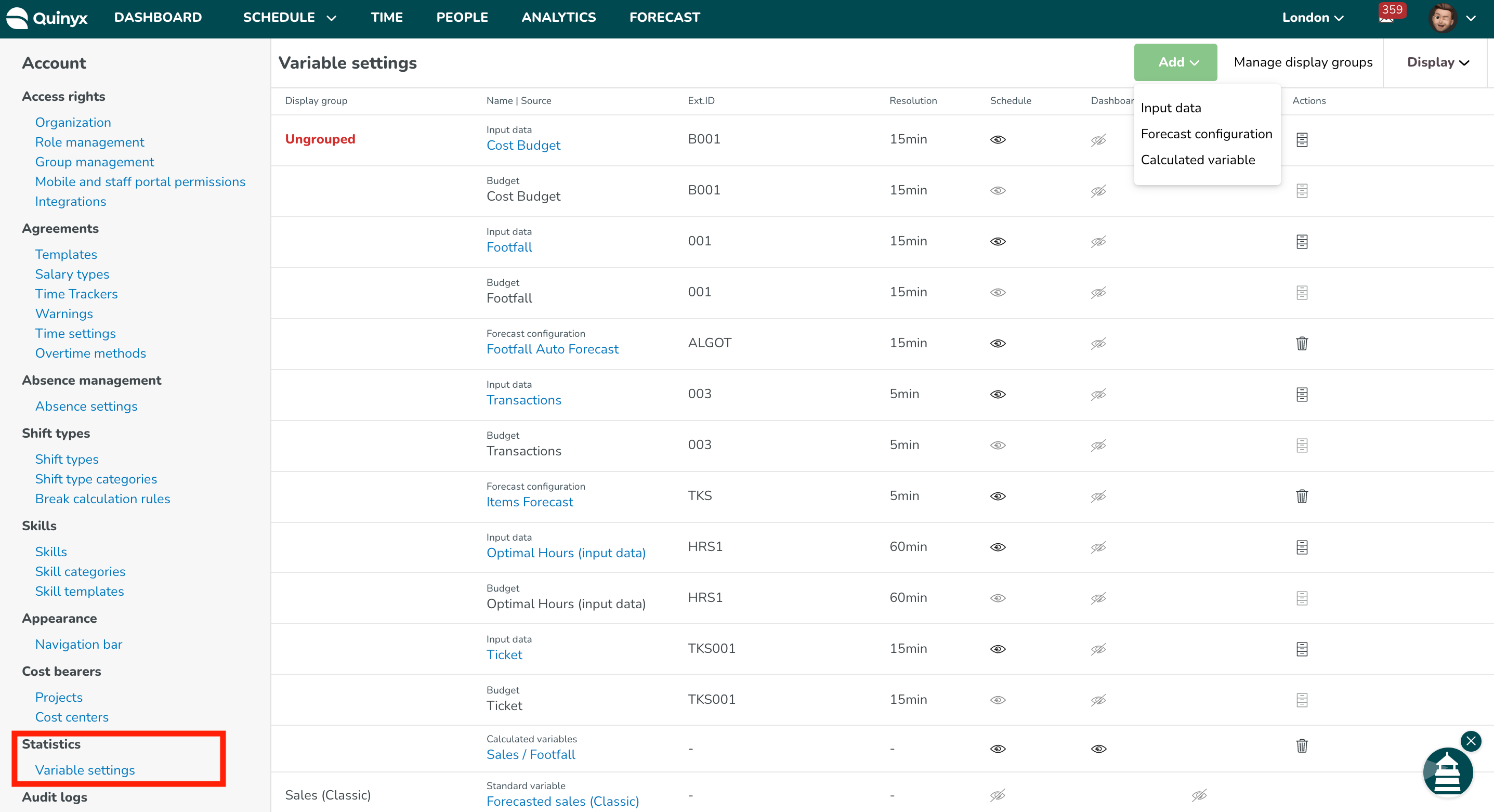Click the Ungrouped display group label

pyautogui.click(x=320, y=139)
